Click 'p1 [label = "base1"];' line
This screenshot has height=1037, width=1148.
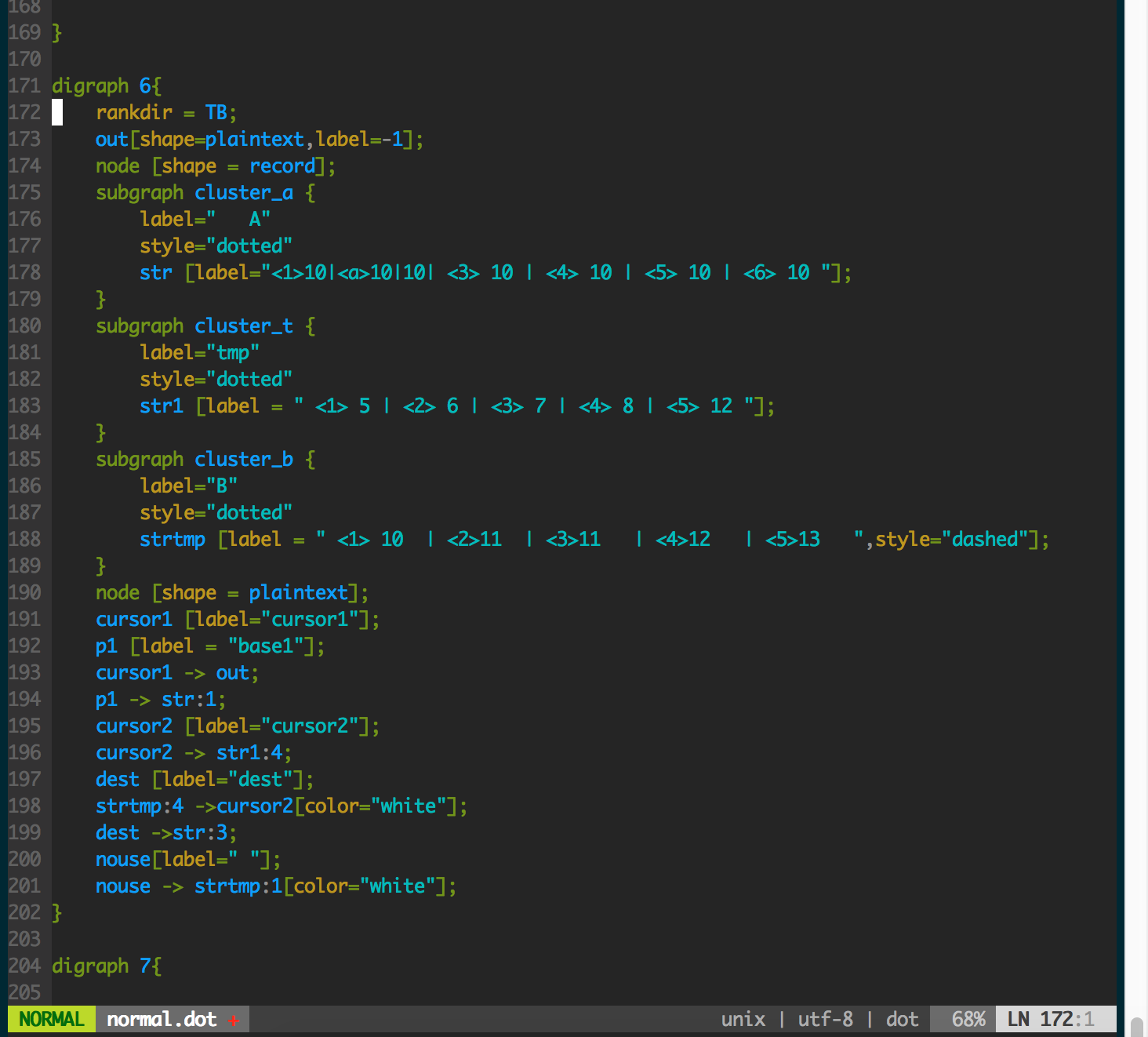210,646
